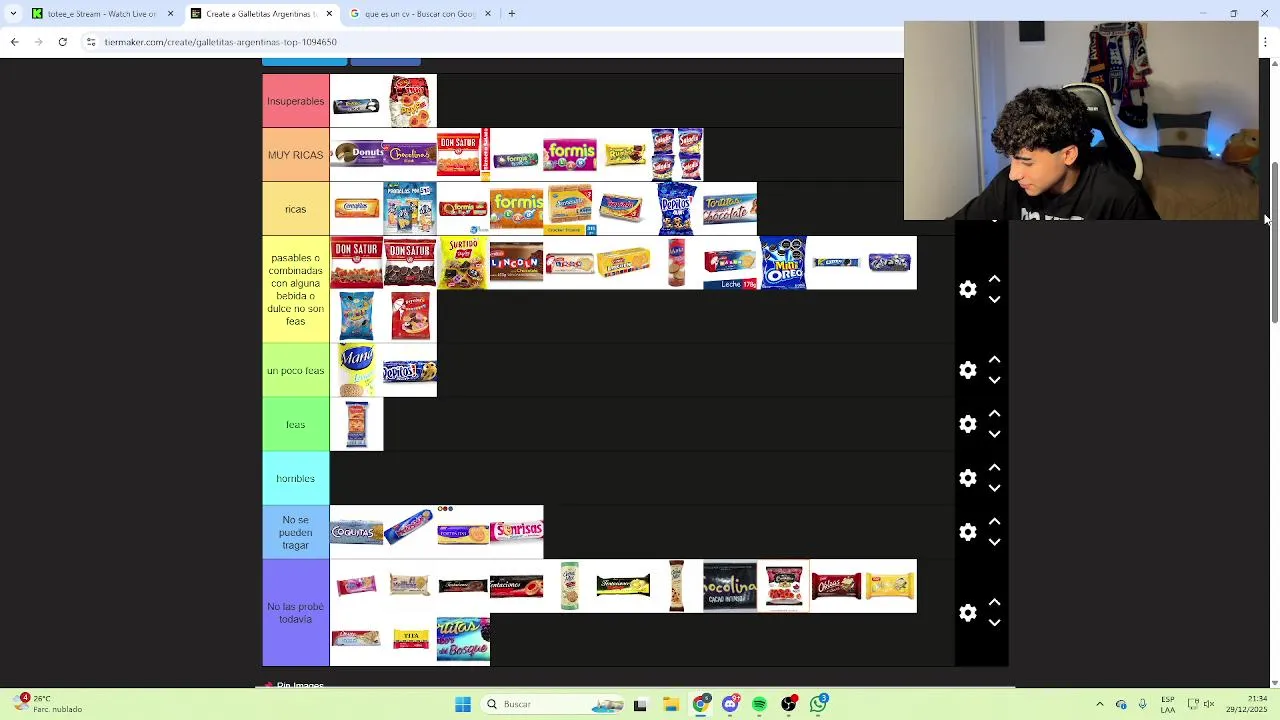Select the Lincoln chocolate cookie image

click(x=517, y=263)
